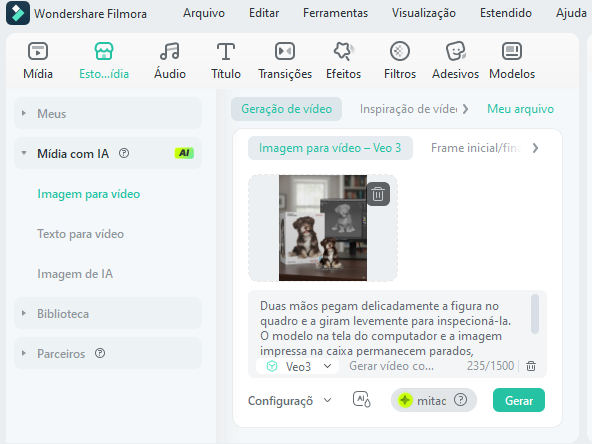Select the Esto...ídia stock media icon
The height and width of the screenshot is (444, 592).
point(104,51)
